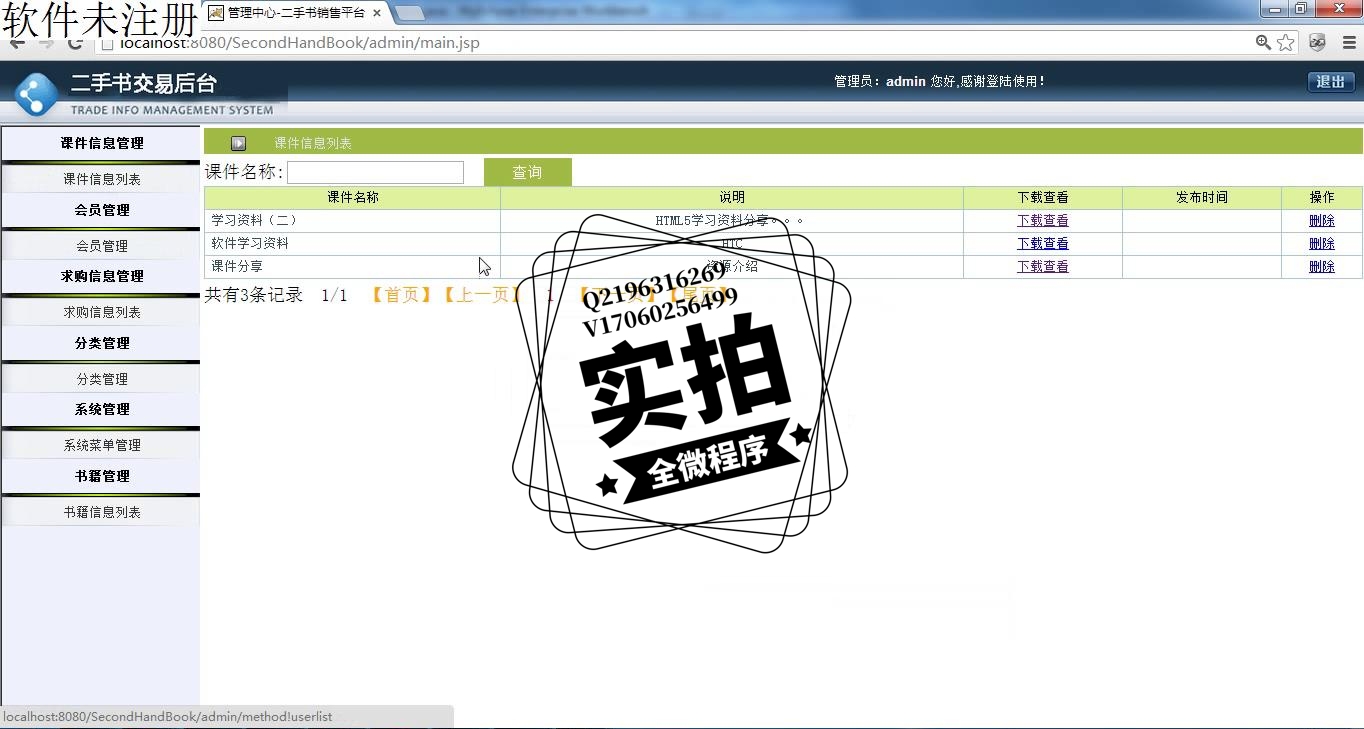Open 下载查看 for 软件学习资料

[x=1043, y=243]
